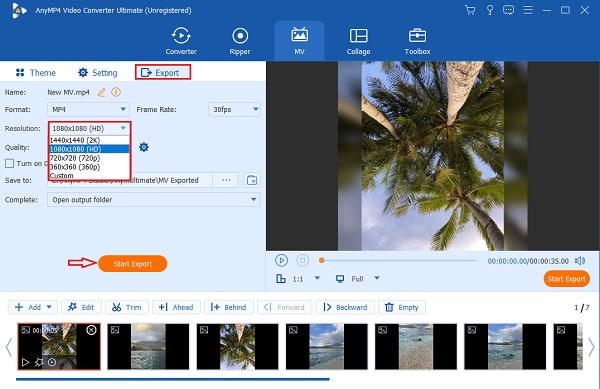
Task: Expand the Add dropdown arrow
Action: click(49, 307)
